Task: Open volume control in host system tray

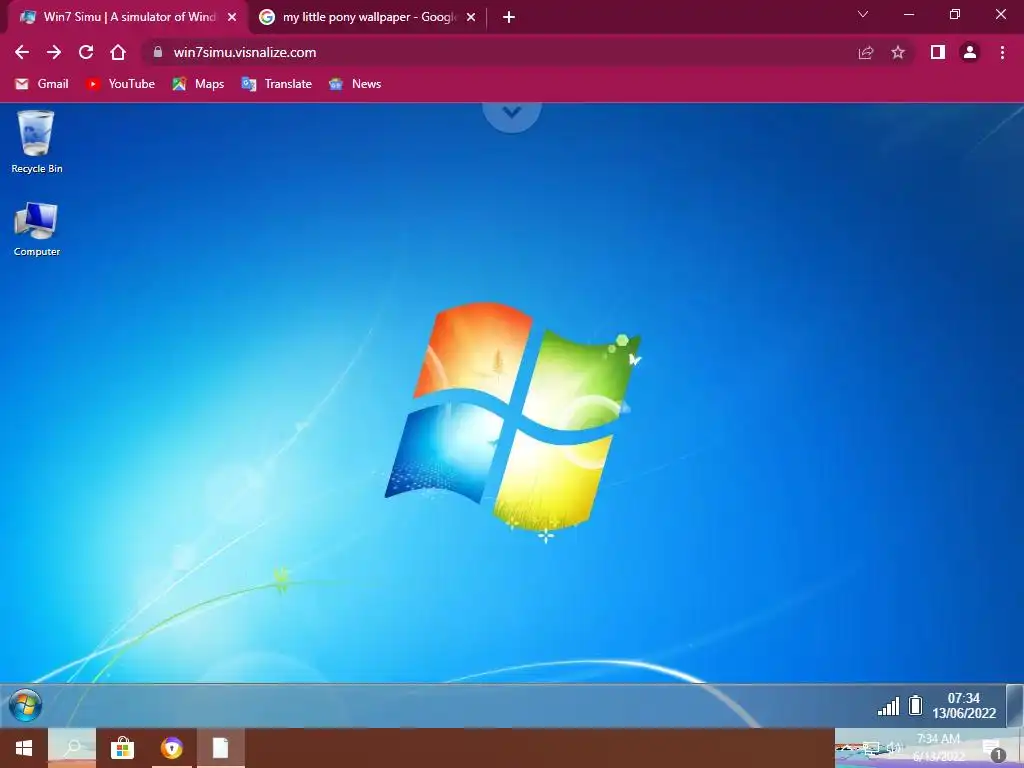Action: [894, 748]
